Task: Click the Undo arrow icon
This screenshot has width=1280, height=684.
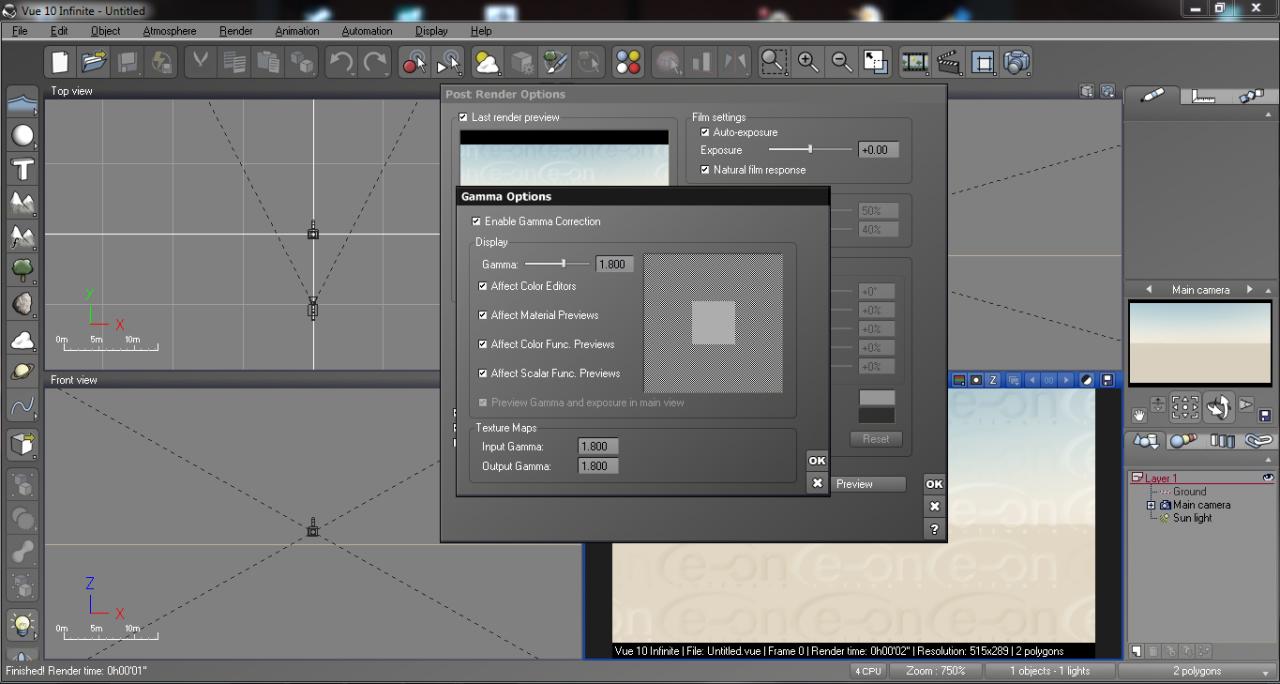Action: [341, 62]
